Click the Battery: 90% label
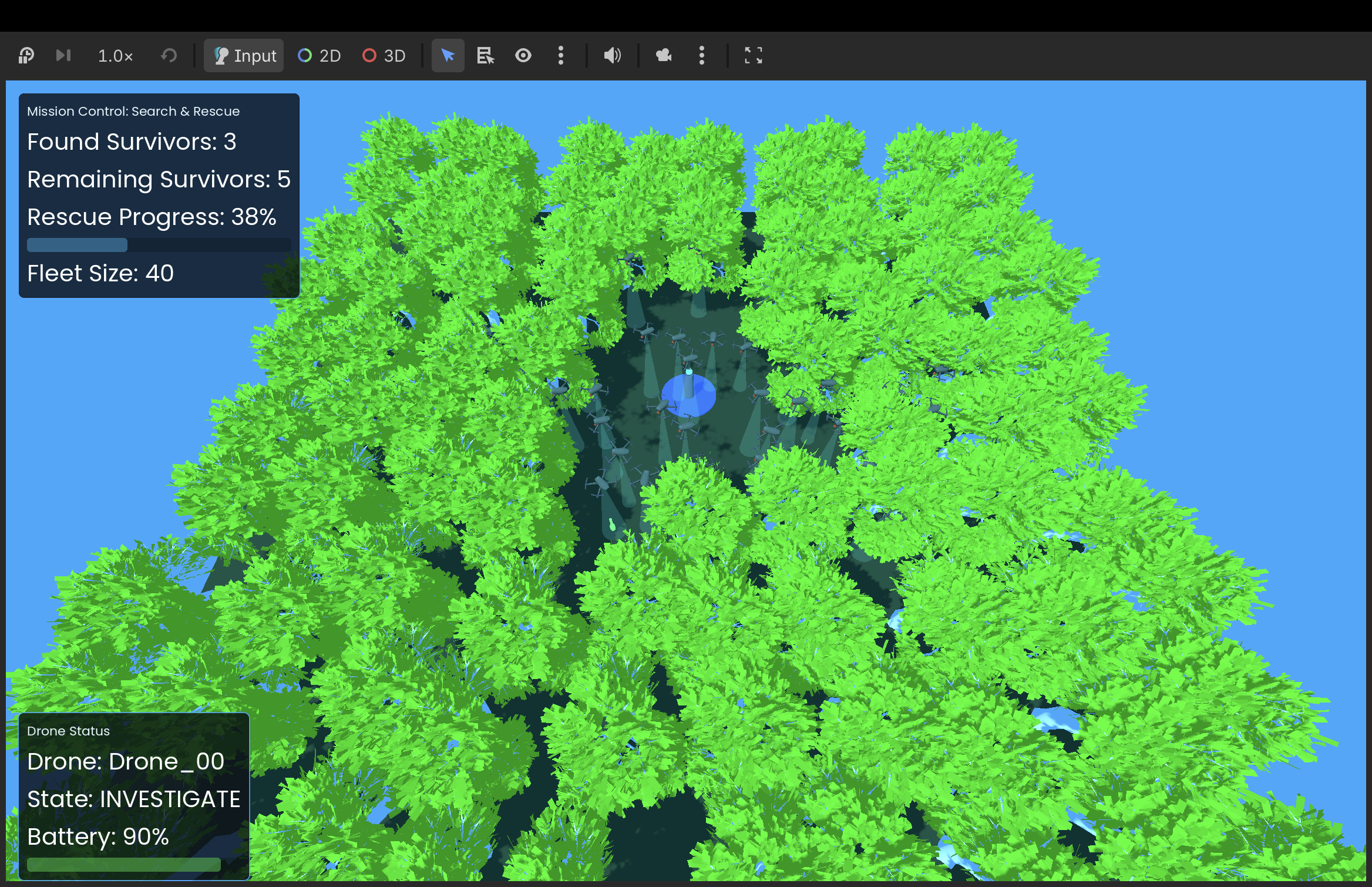This screenshot has width=1372, height=887. point(98,836)
